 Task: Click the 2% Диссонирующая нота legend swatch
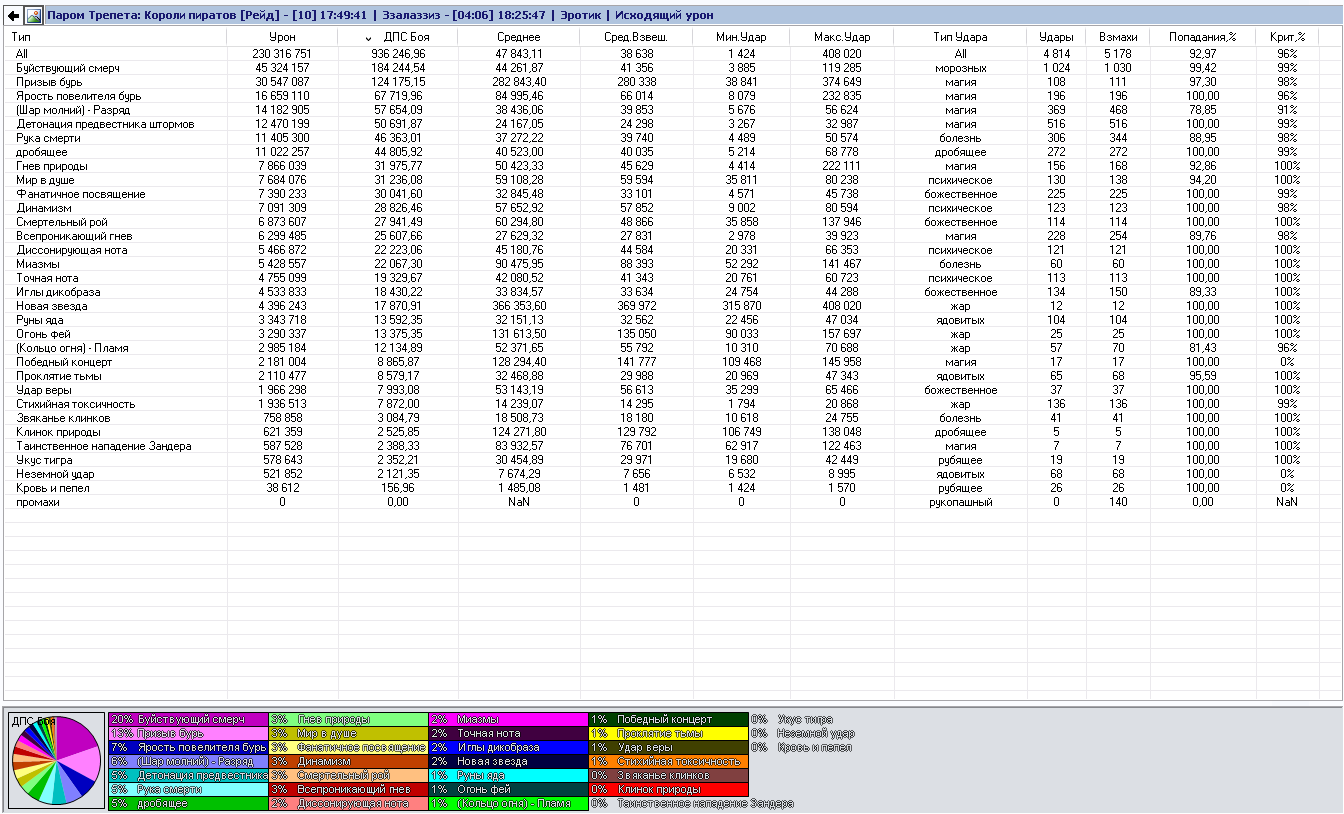click(348, 803)
